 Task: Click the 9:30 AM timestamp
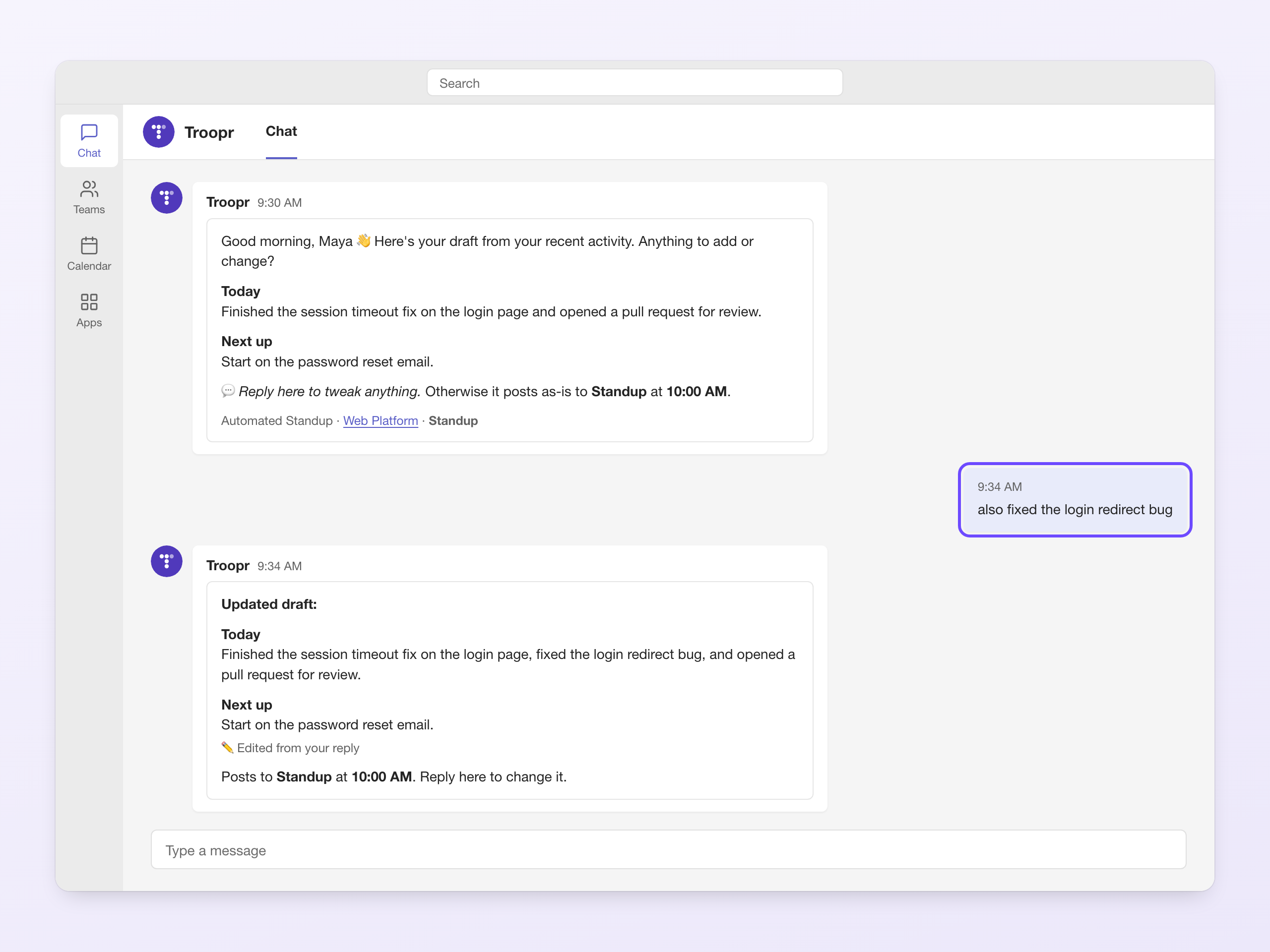click(280, 203)
